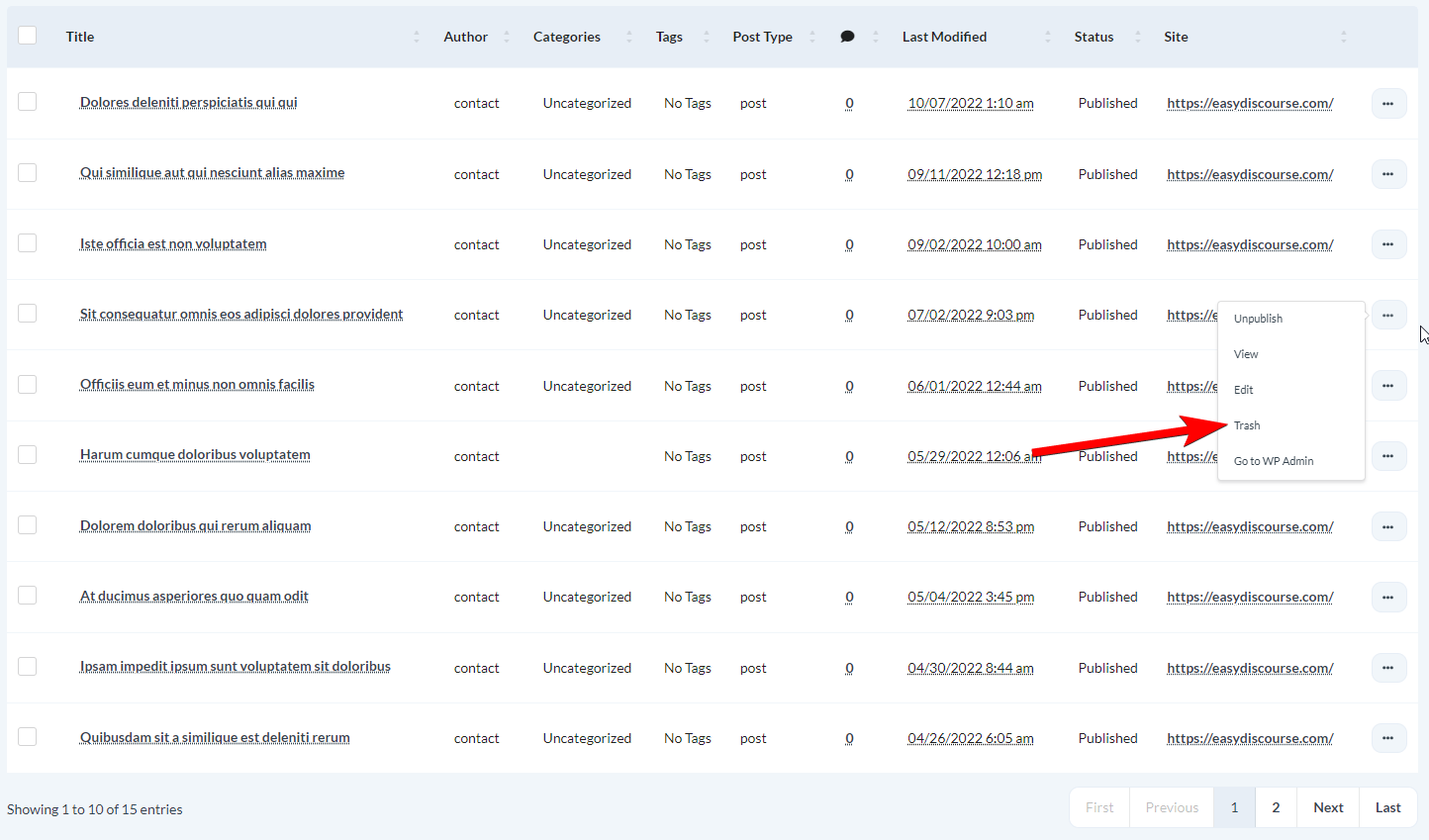Open post Iste officia est non voluptatem
Screen dimensions: 1429x840
pyautogui.click(x=173, y=243)
